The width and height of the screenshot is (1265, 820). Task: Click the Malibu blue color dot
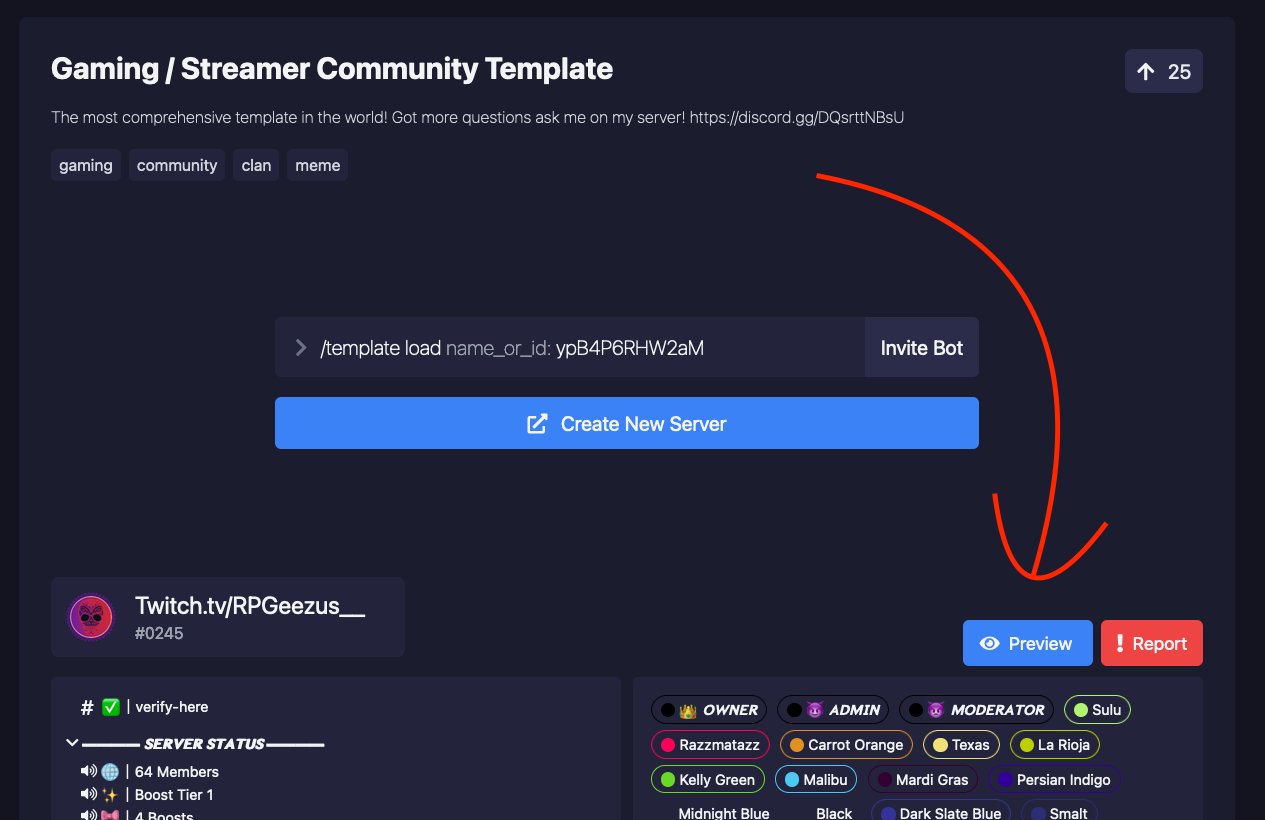click(x=791, y=780)
